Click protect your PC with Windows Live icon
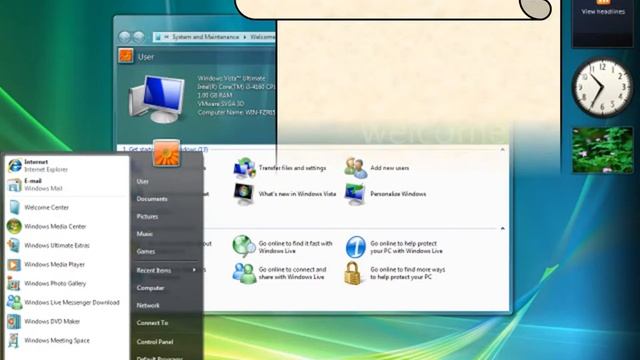This screenshot has height=360, width=640. 356,247
